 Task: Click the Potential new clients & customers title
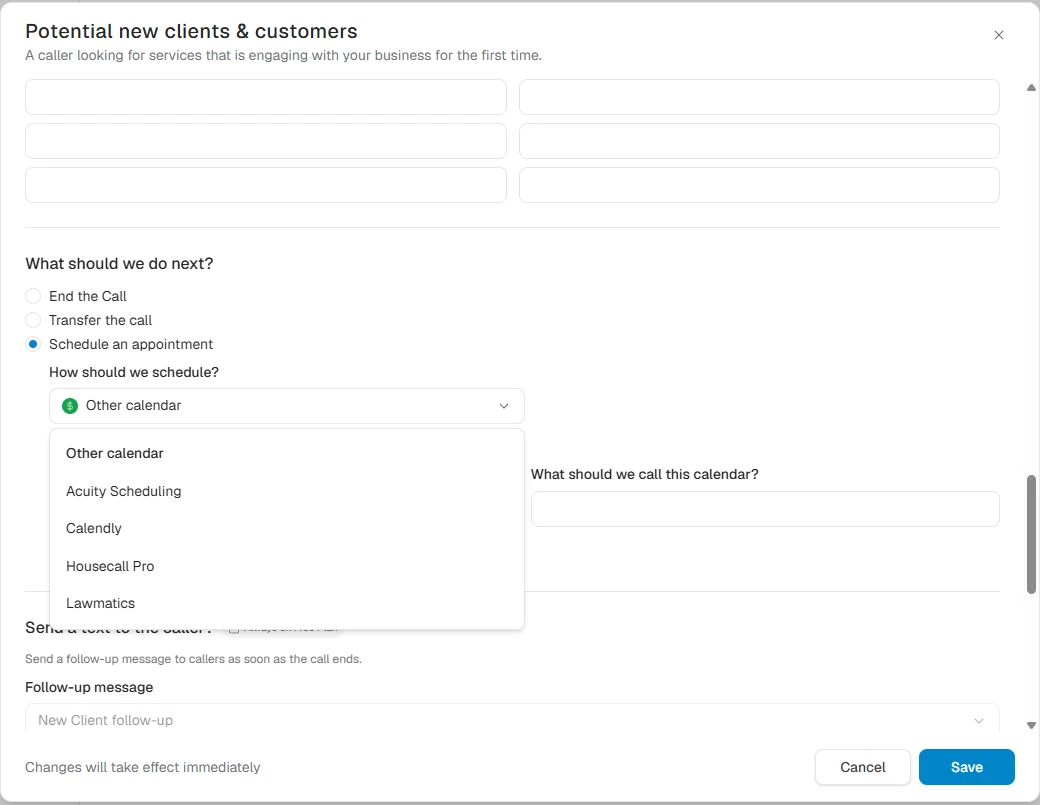coord(191,31)
